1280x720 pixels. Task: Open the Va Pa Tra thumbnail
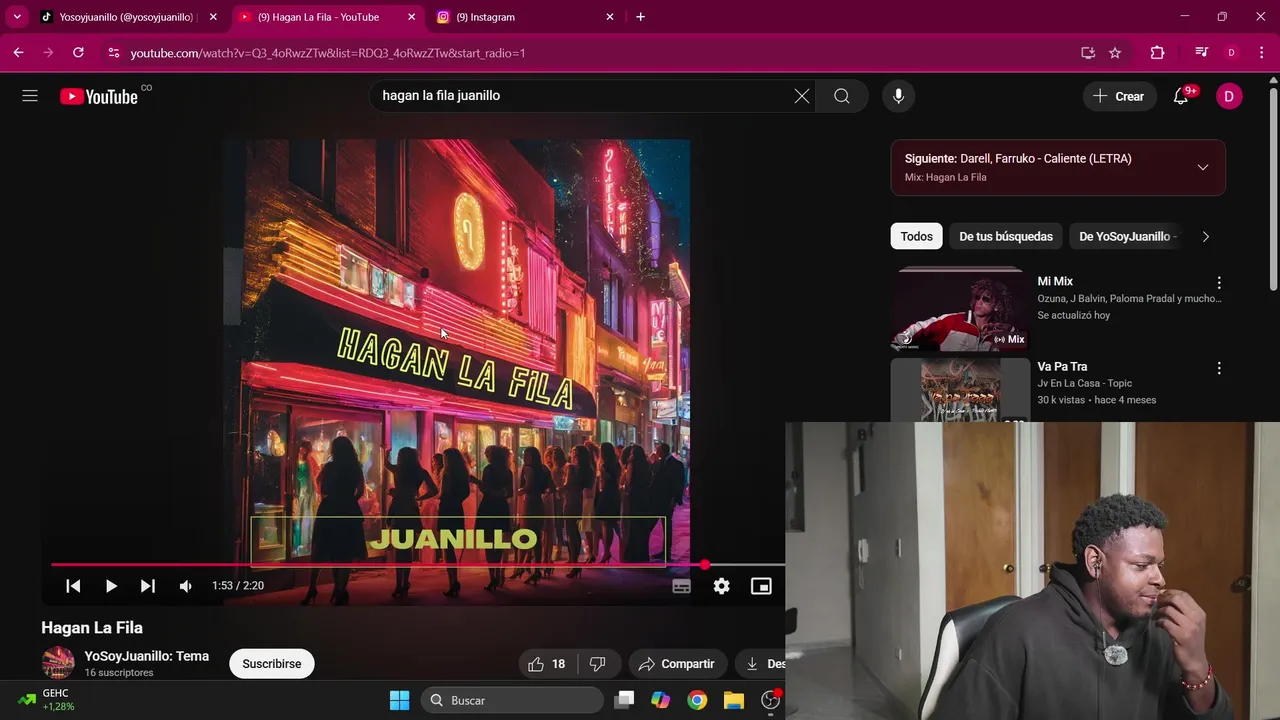(958, 390)
